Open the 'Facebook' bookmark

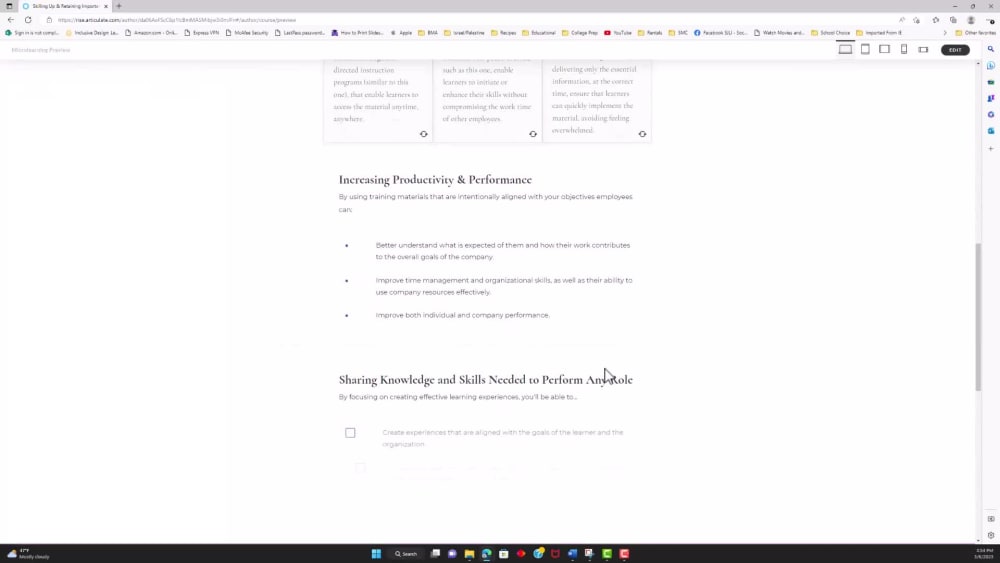(721, 33)
